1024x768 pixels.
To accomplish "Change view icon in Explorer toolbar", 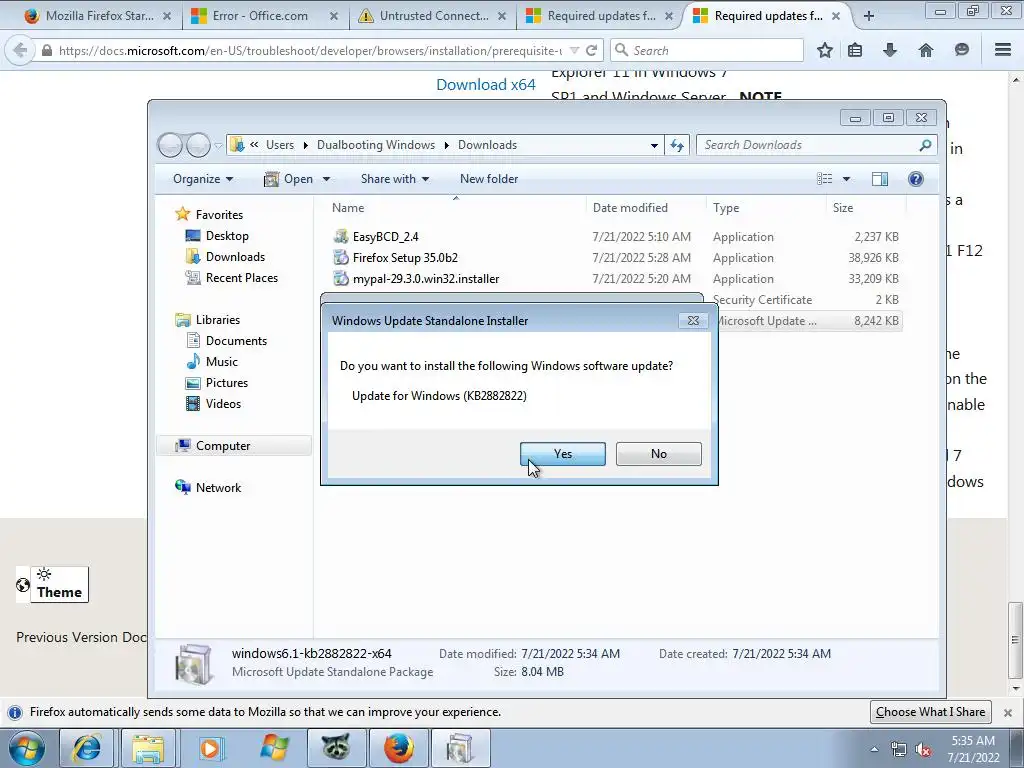I will click(x=825, y=179).
